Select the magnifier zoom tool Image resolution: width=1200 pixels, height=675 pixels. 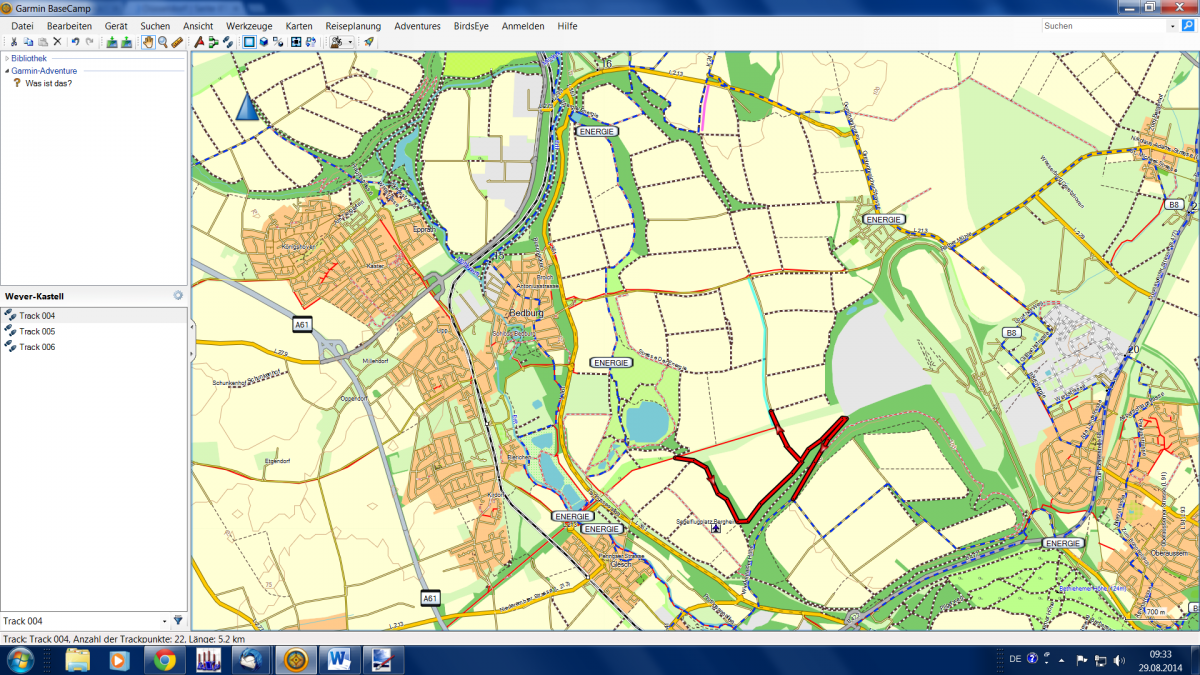pos(162,42)
